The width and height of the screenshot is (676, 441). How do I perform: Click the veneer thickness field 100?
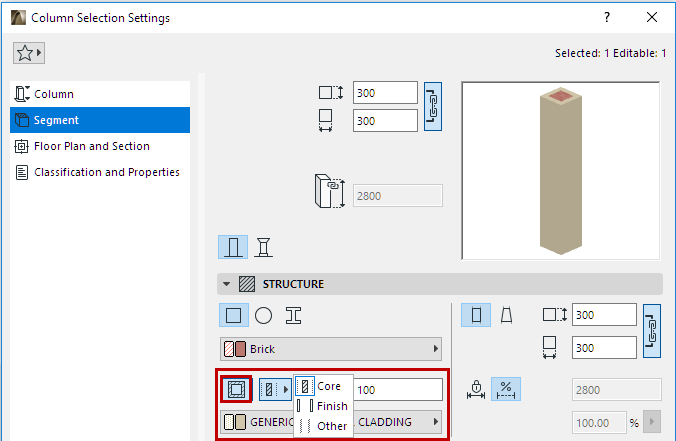click(x=398, y=390)
